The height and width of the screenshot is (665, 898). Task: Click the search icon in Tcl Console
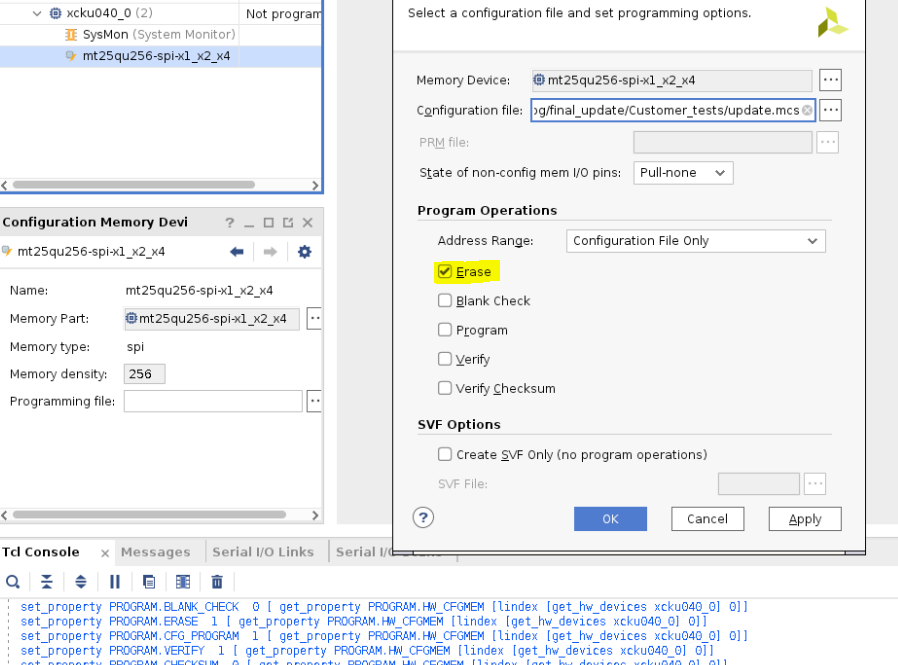(13, 581)
